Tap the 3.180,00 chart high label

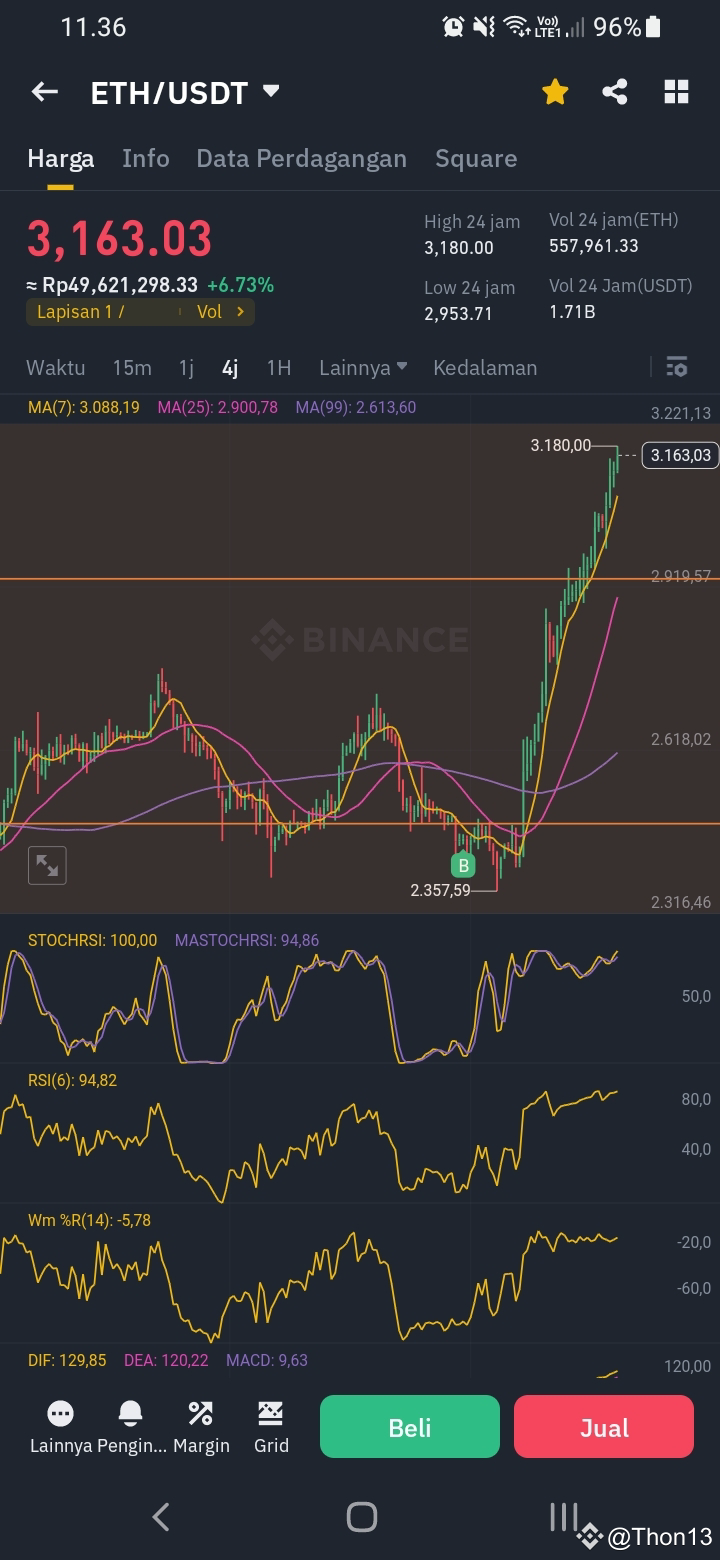[561, 445]
